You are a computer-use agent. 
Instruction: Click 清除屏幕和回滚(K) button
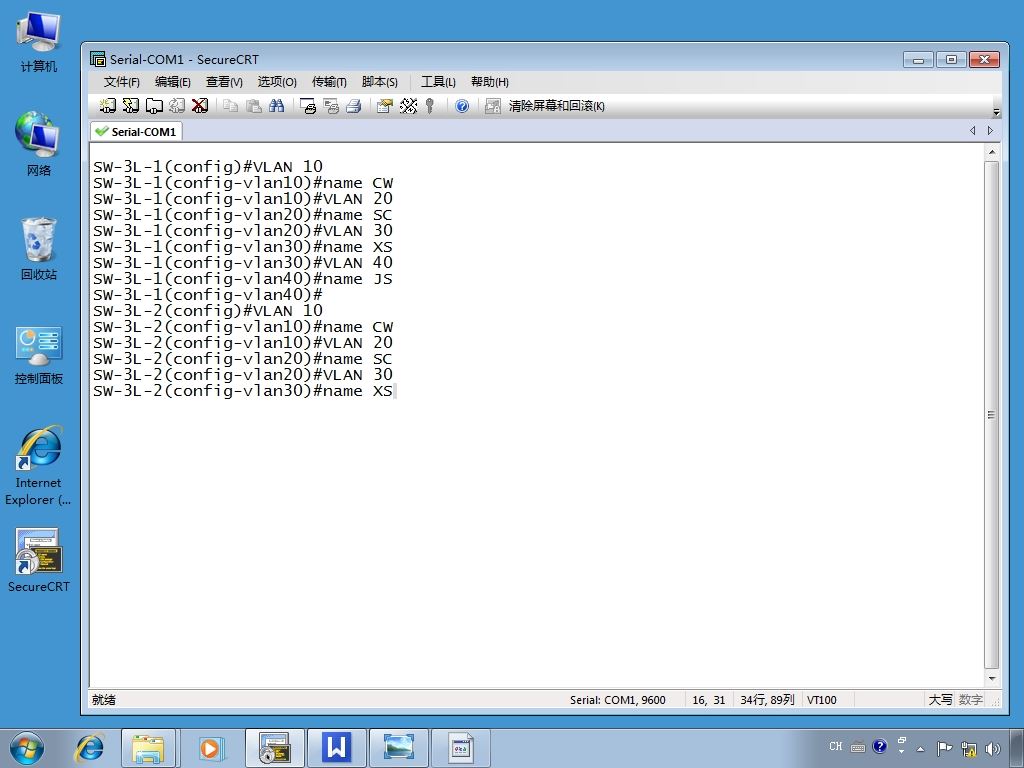pyautogui.click(x=556, y=106)
